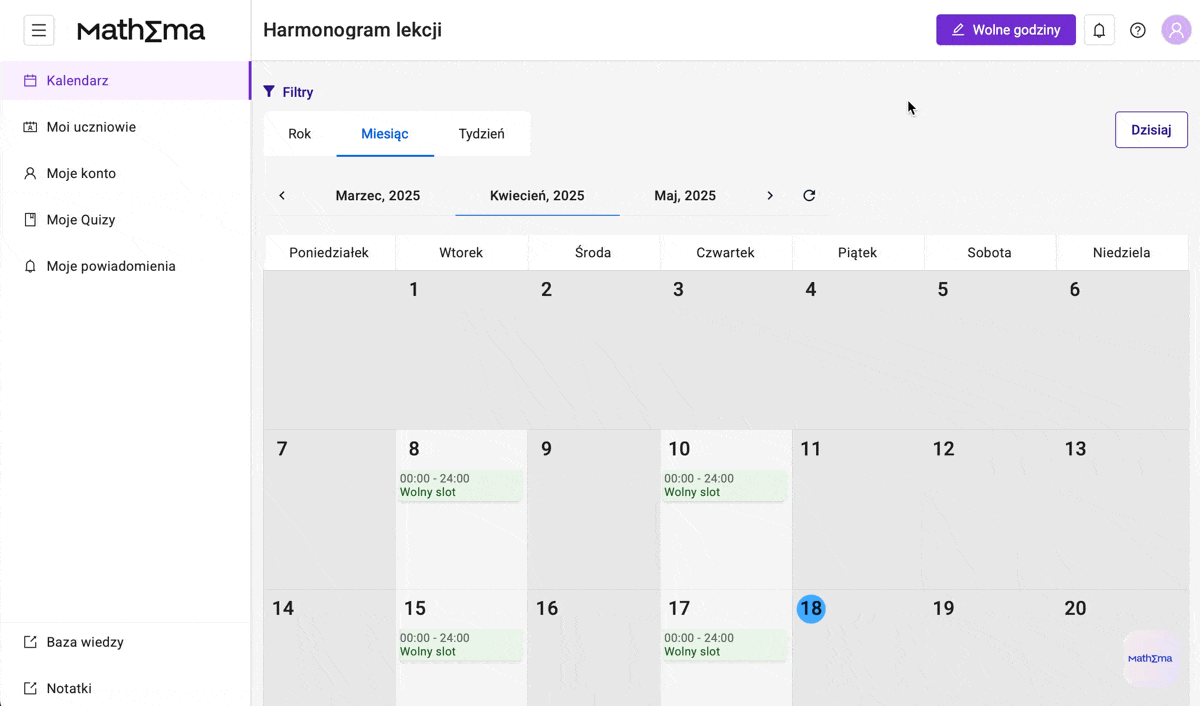
Task: Click the Wtorek column header
Action: [x=461, y=253]
